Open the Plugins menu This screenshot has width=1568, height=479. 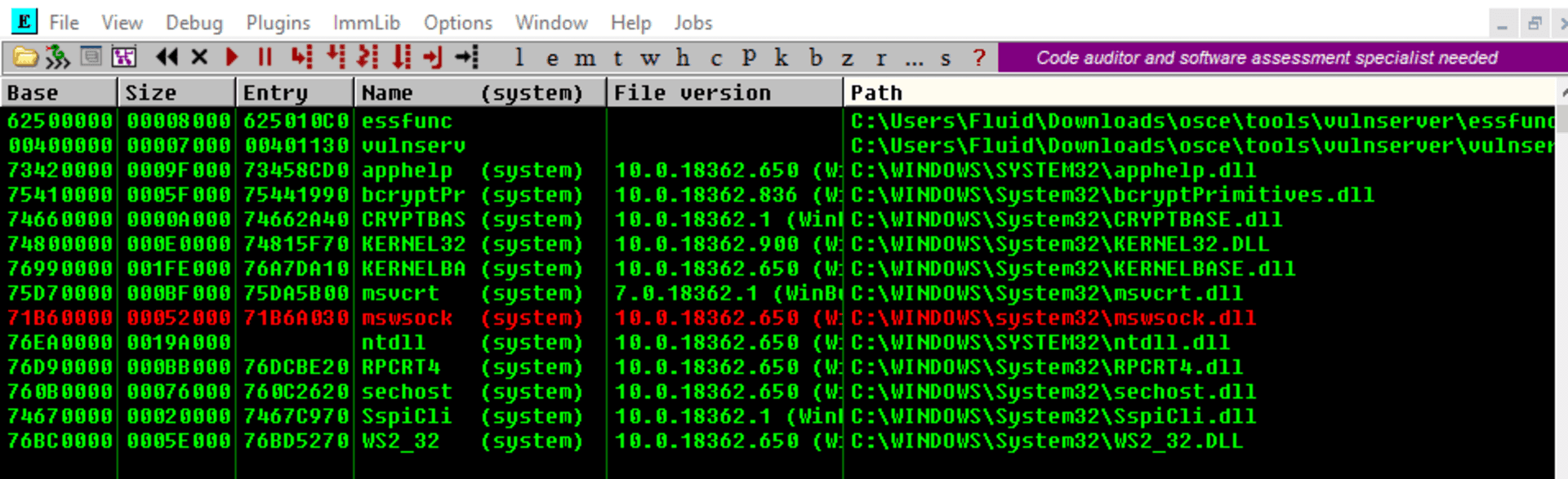click(278, 23)
